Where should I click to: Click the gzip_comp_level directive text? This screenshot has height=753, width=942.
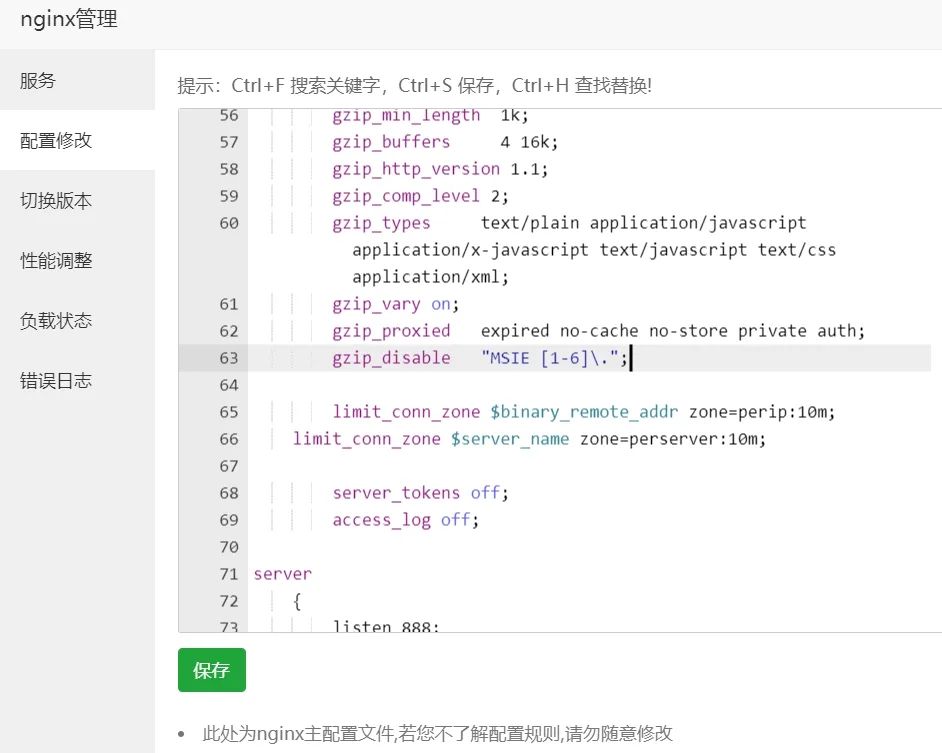406,196
